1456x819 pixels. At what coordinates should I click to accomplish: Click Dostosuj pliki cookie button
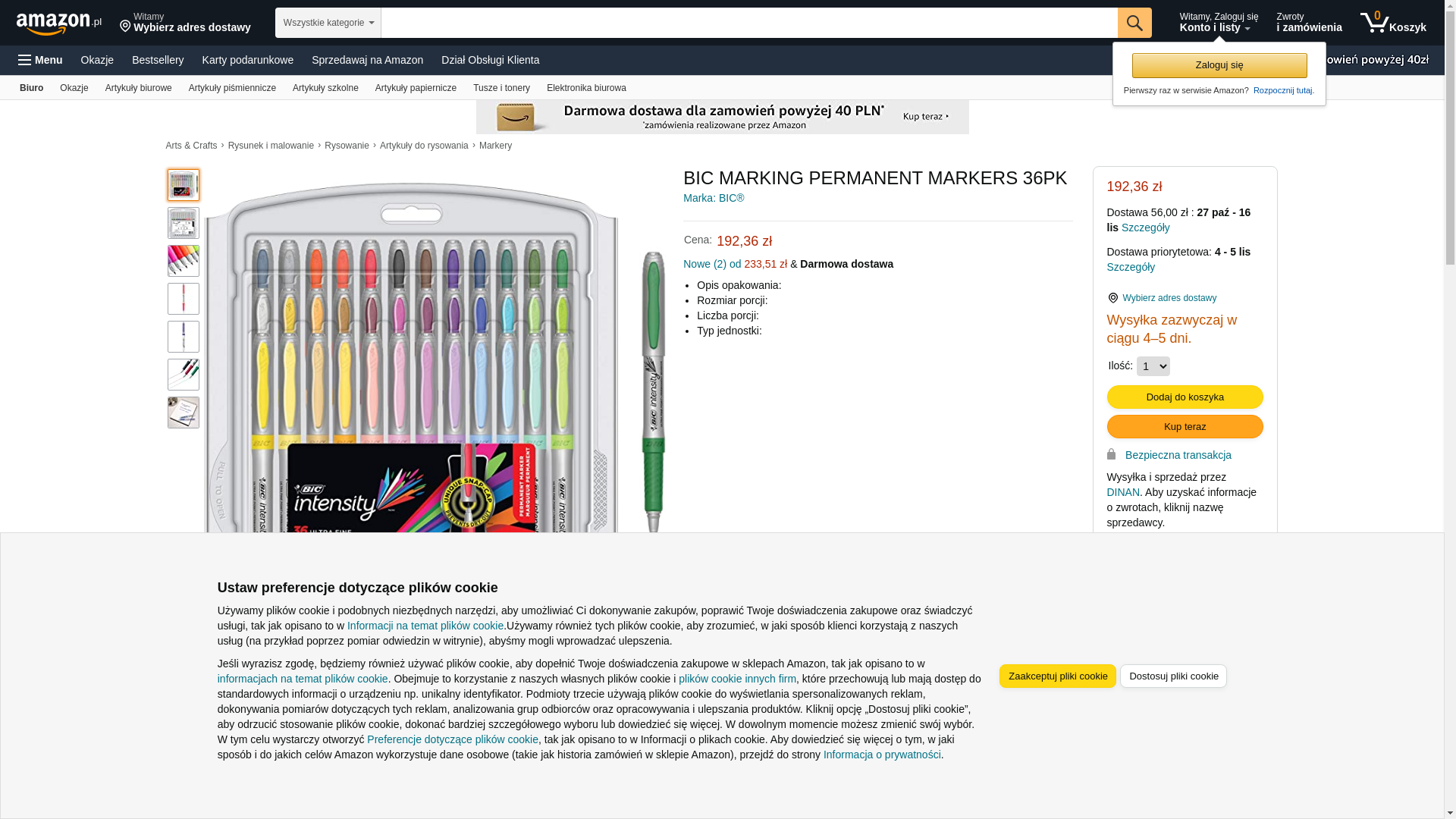point(1173,676)
